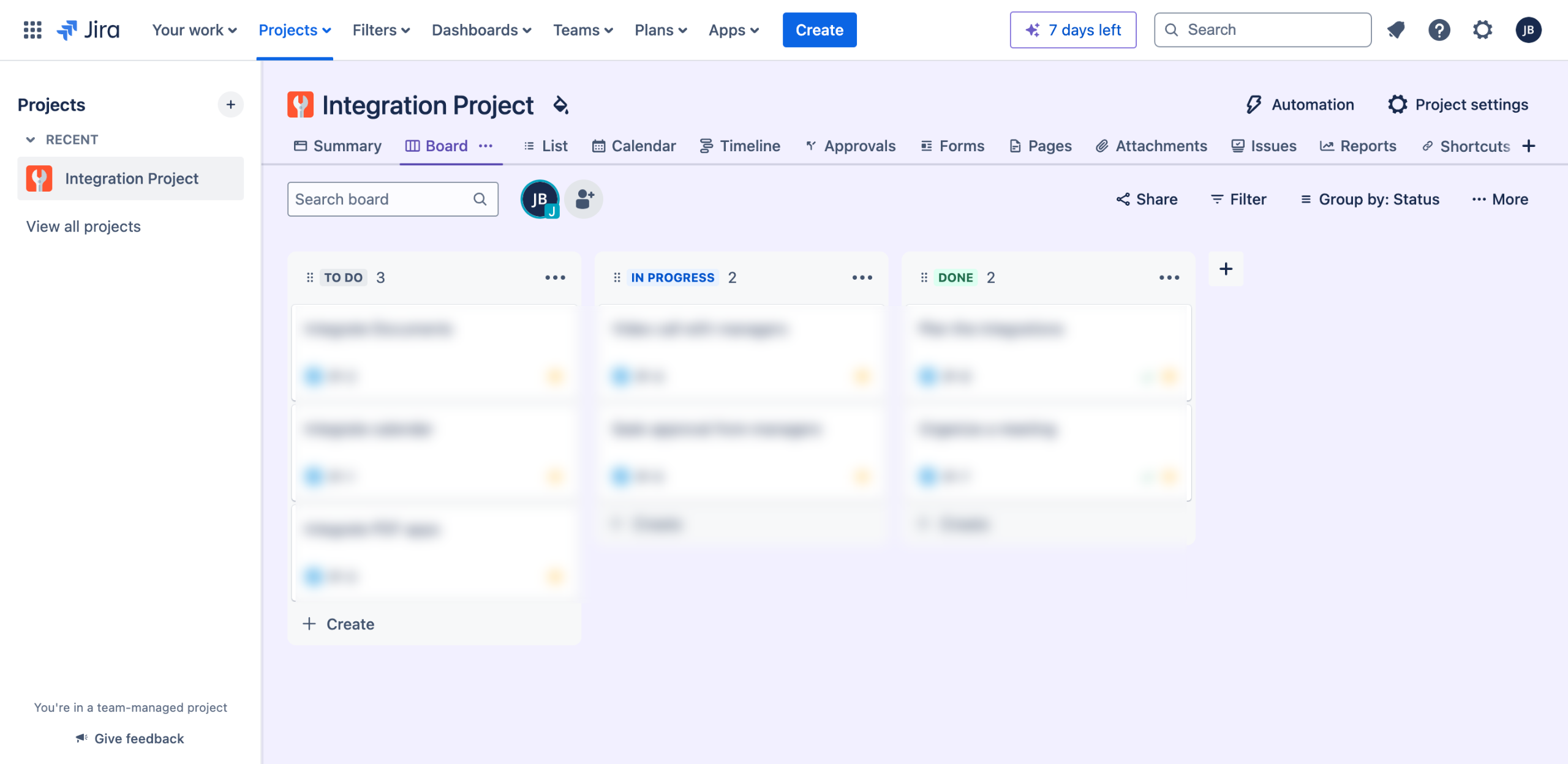
Task: Open the Jira settings gear icon
Action: (1482, 29)
